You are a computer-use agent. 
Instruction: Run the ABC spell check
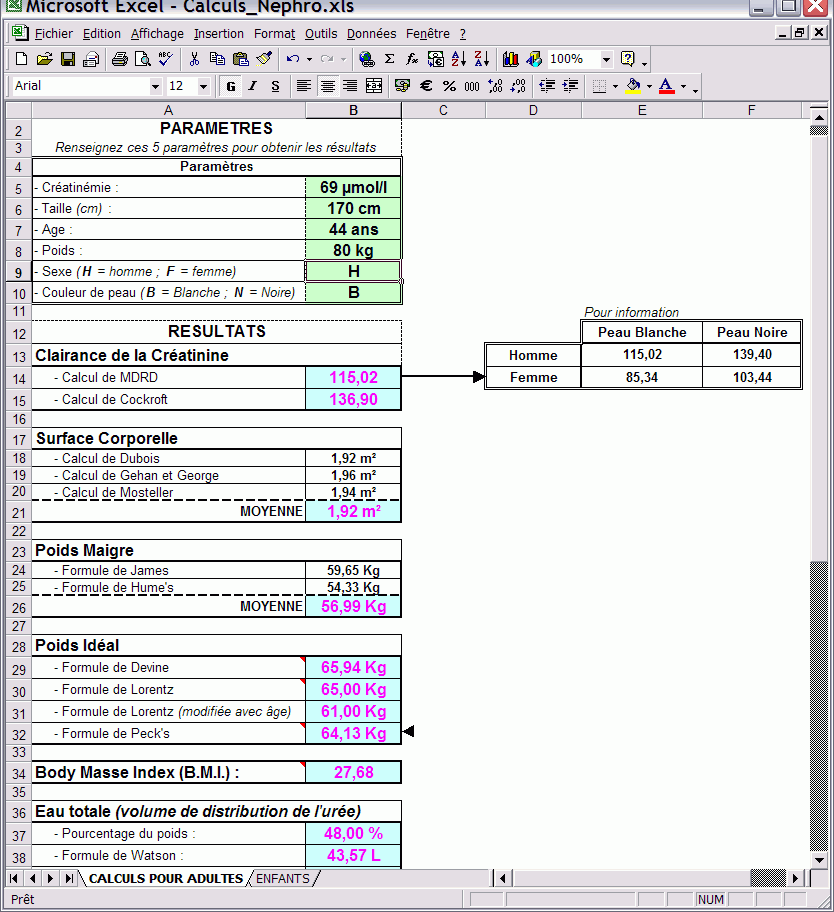166,59
